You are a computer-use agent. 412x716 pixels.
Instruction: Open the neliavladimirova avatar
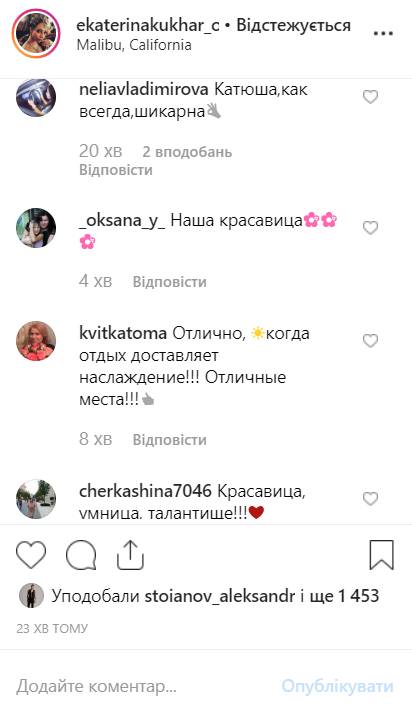(x=36, y=97)
